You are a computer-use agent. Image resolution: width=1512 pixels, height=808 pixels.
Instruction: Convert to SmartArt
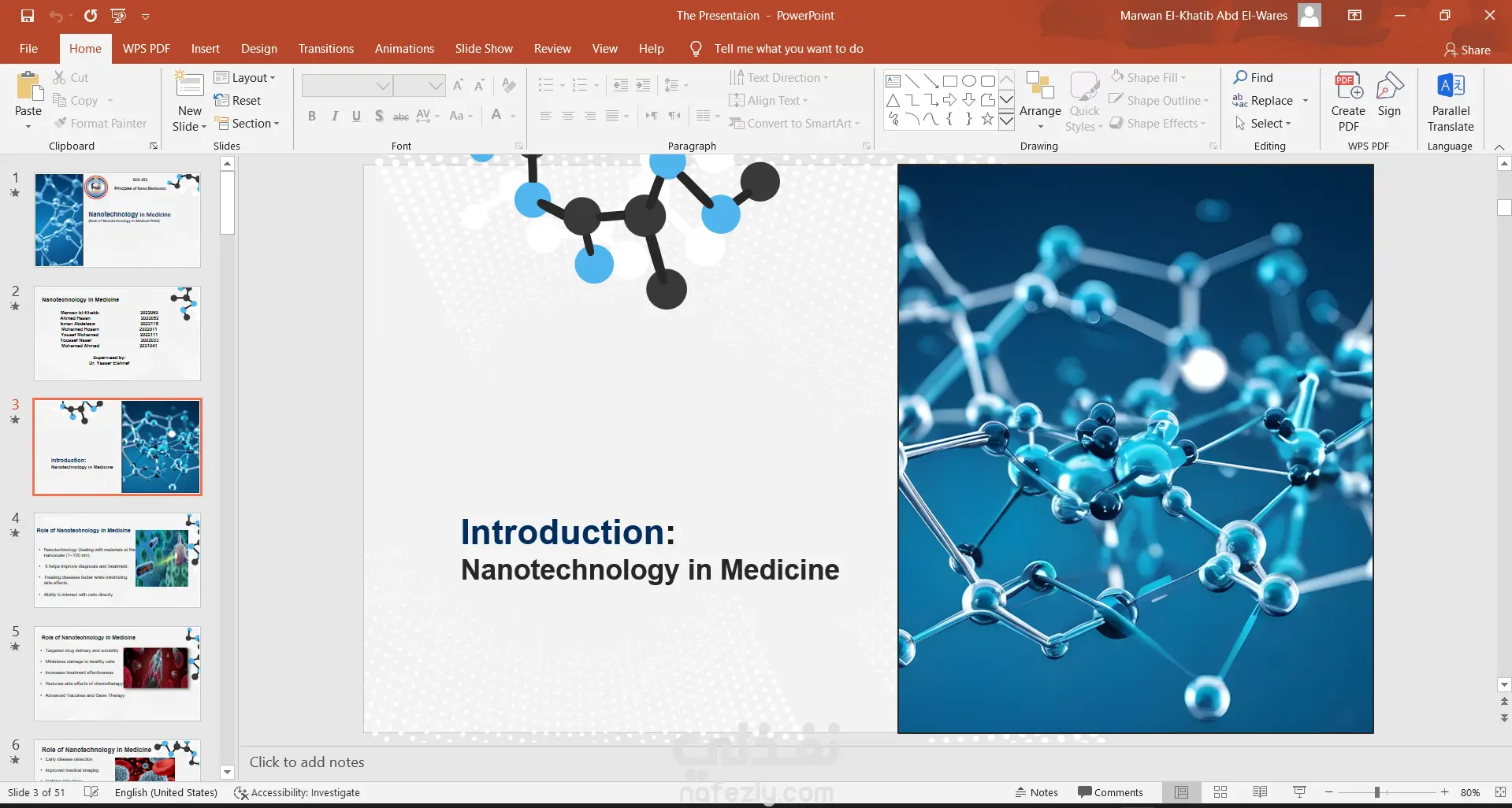(x=794, y=123)
